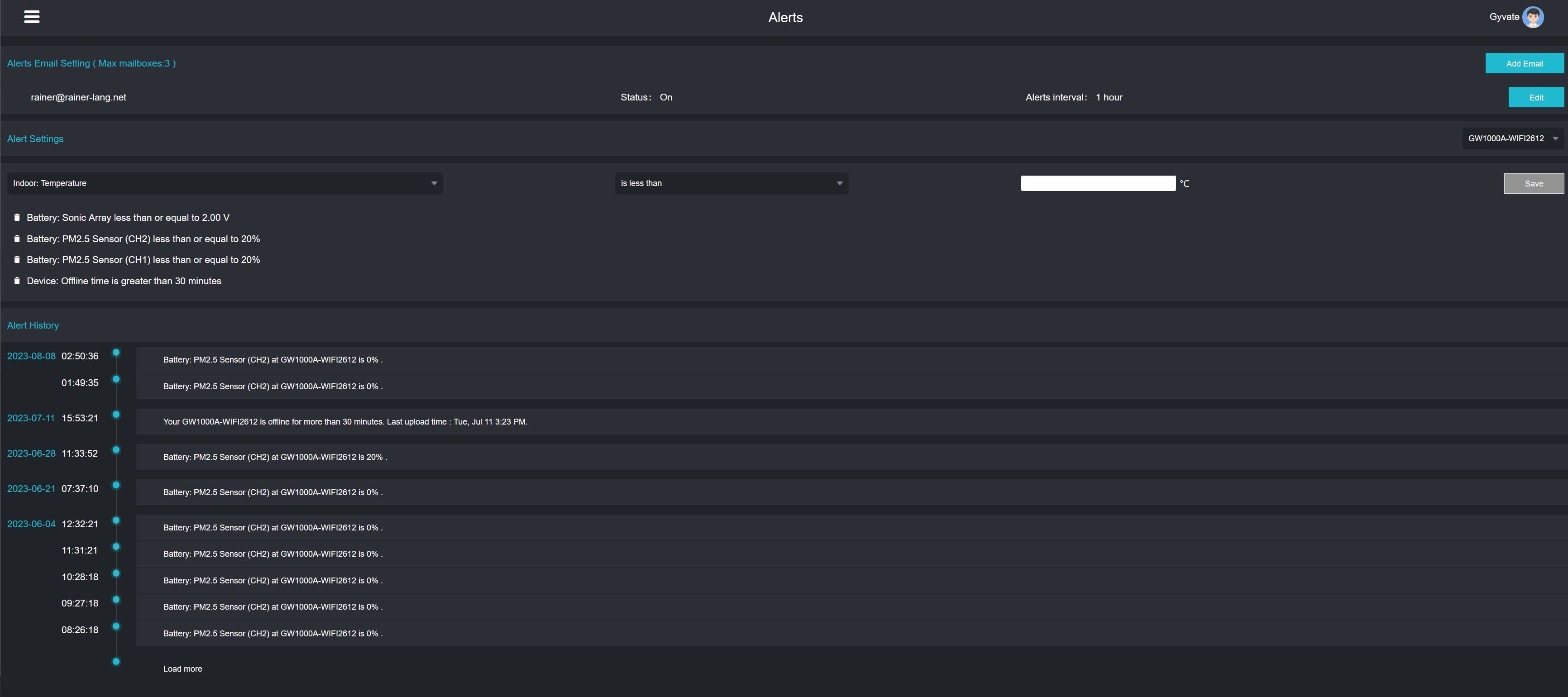Screen dimensions: 1568x697
Task: Load more alert history entries
Action: 182,669
